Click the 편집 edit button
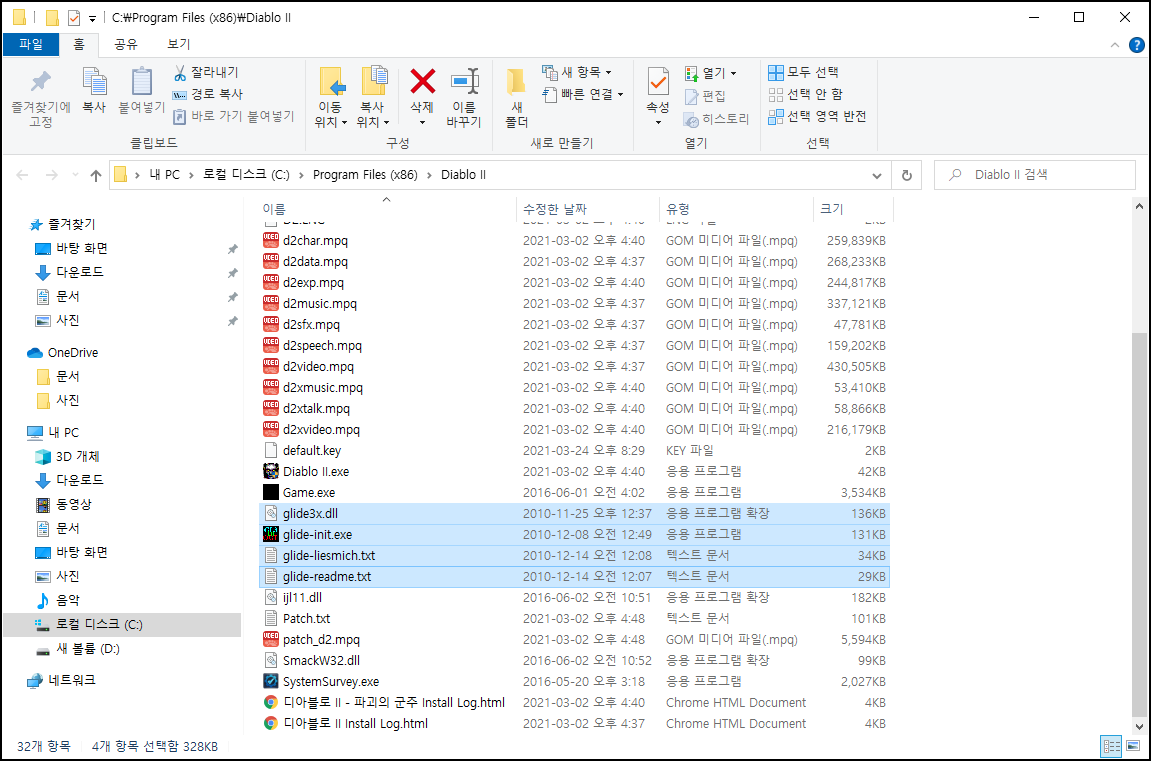Screen dimensions: 1151x761 coord(705,96)
